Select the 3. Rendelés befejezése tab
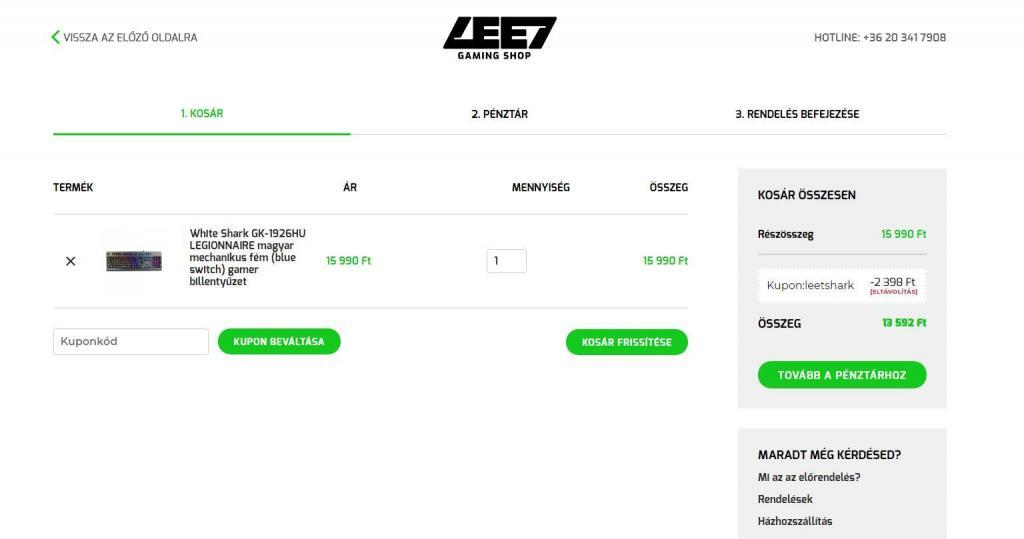 pyautogui.click(x=797, y=114)
